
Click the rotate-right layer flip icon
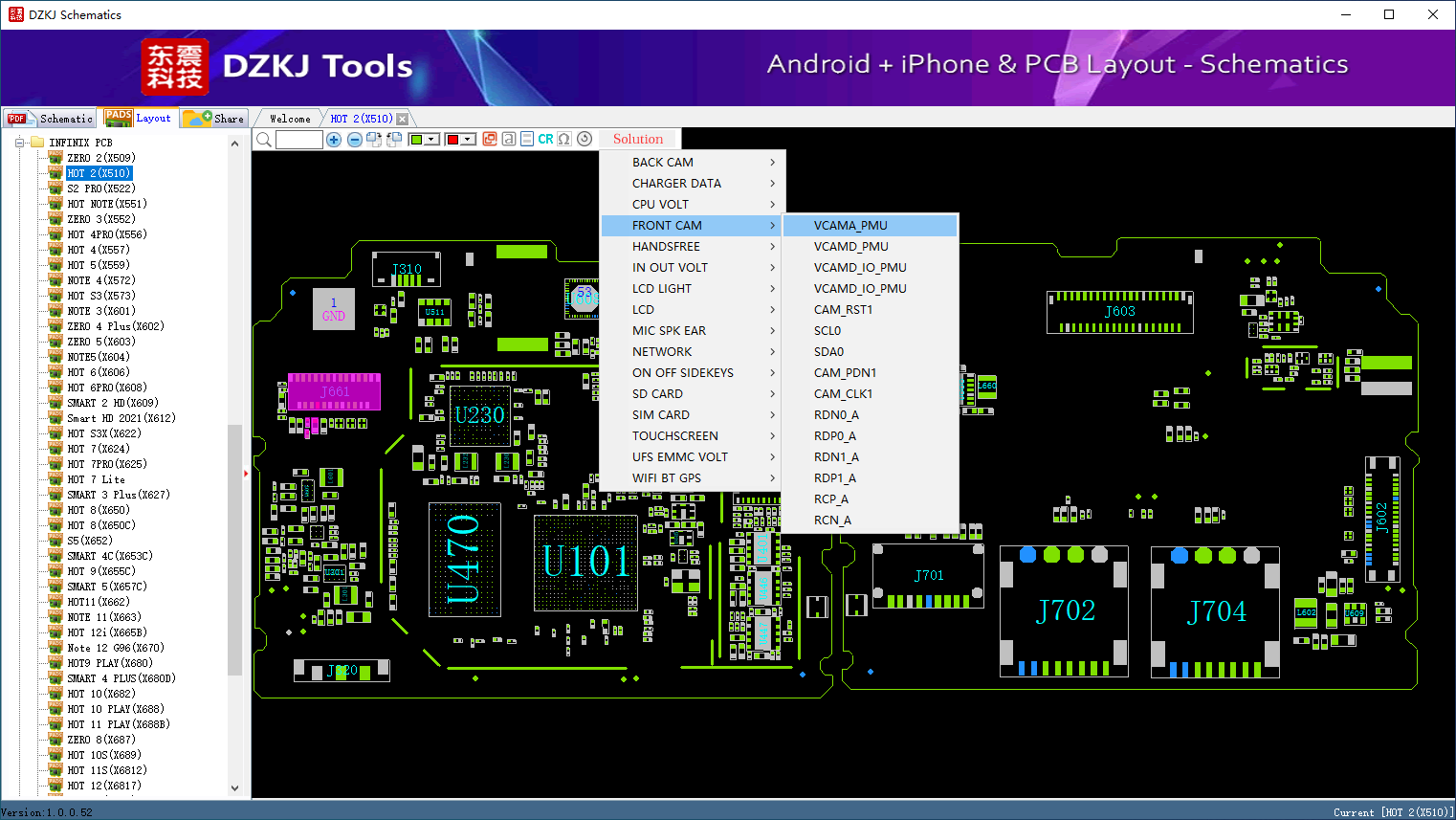[x=374, y=140]
